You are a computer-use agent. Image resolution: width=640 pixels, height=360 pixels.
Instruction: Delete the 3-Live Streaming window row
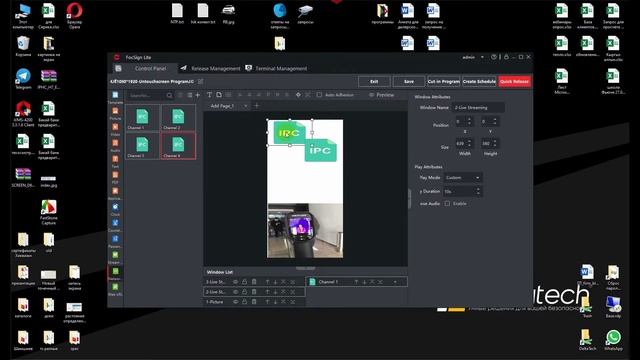click(254, 282)
